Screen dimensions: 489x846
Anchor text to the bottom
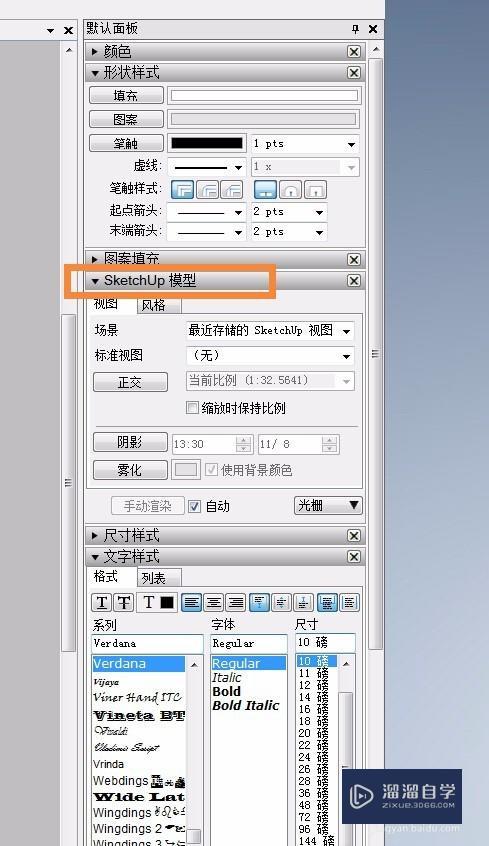[x=303, y=602]
